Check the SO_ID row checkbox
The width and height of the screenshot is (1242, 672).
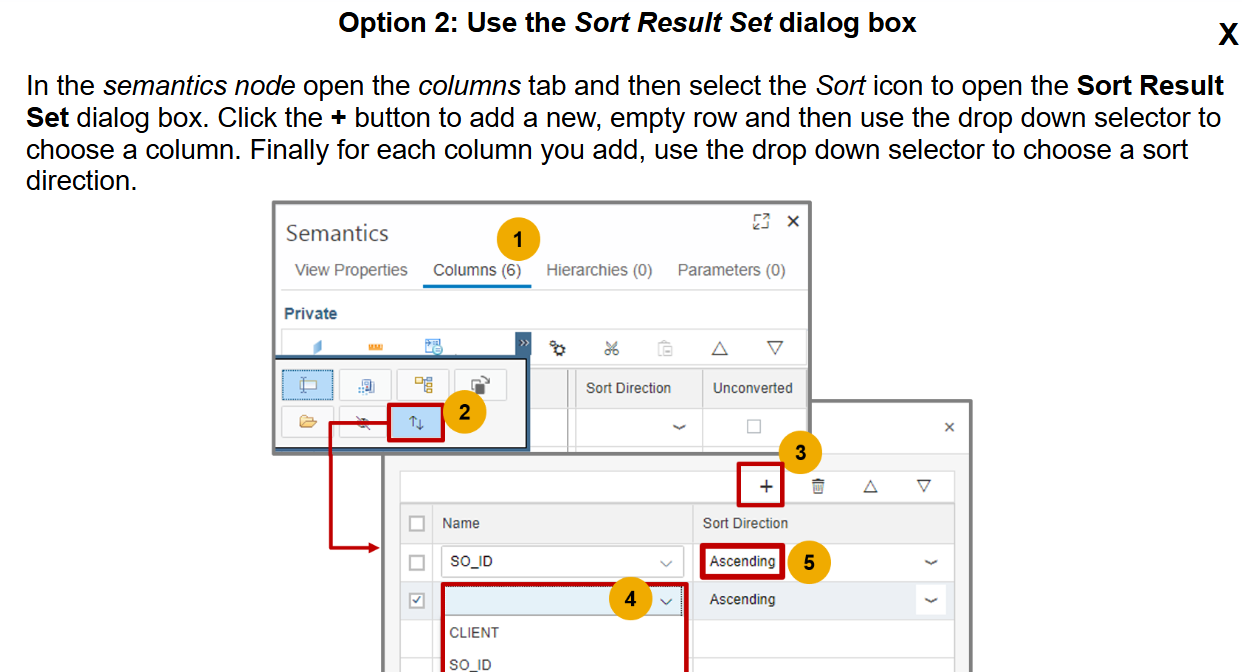click(417, 562)
